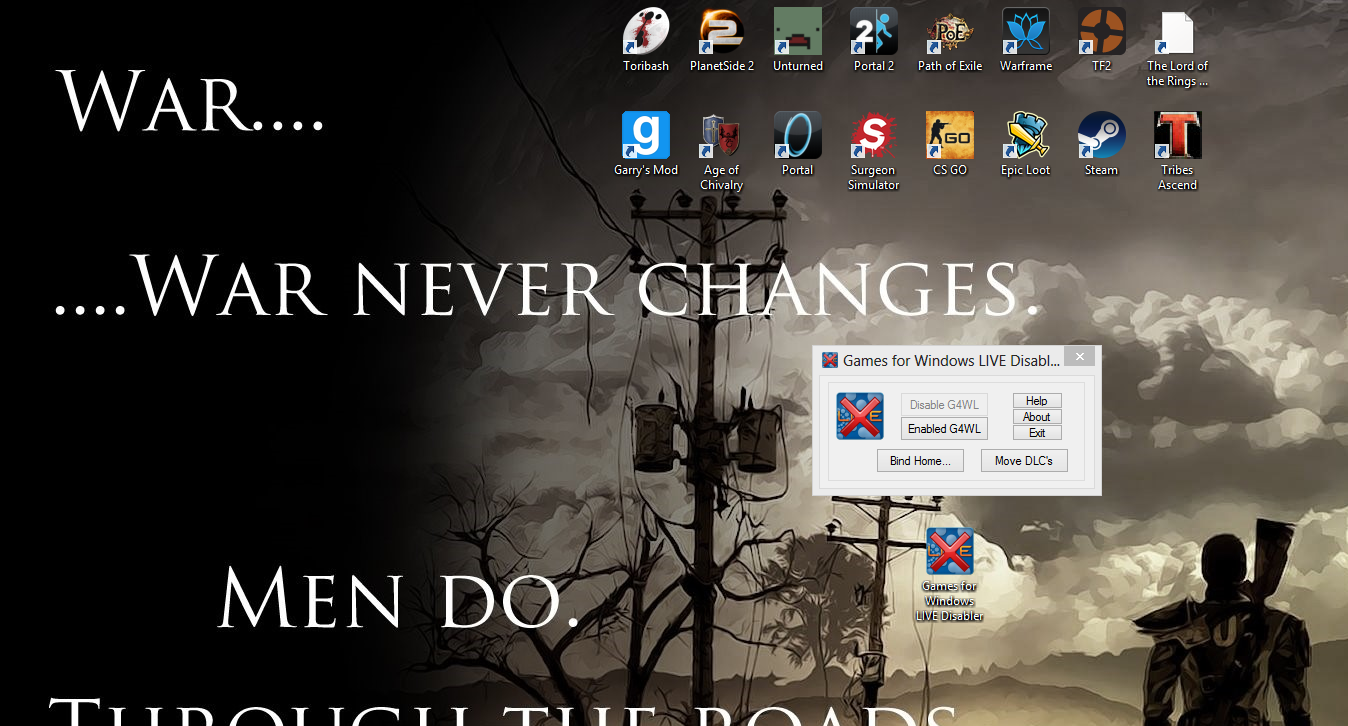Click the Disabler window title bar icon

pyautogui.click(x=829, y=360)
